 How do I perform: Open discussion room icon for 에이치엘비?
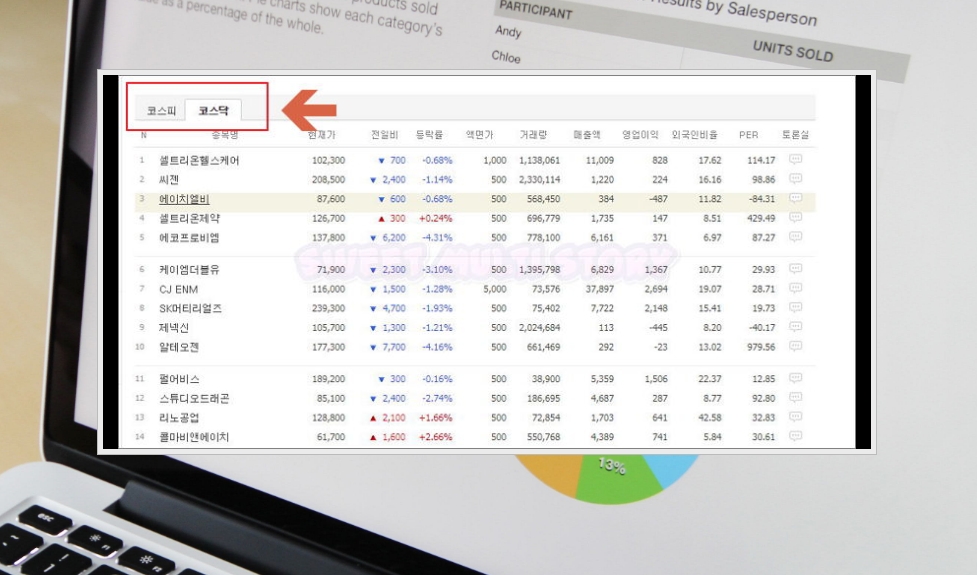point(795,198)
